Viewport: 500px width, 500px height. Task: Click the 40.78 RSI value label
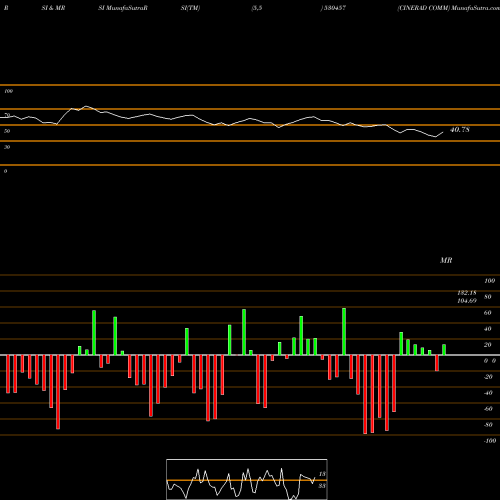click(x=460, y=130)
